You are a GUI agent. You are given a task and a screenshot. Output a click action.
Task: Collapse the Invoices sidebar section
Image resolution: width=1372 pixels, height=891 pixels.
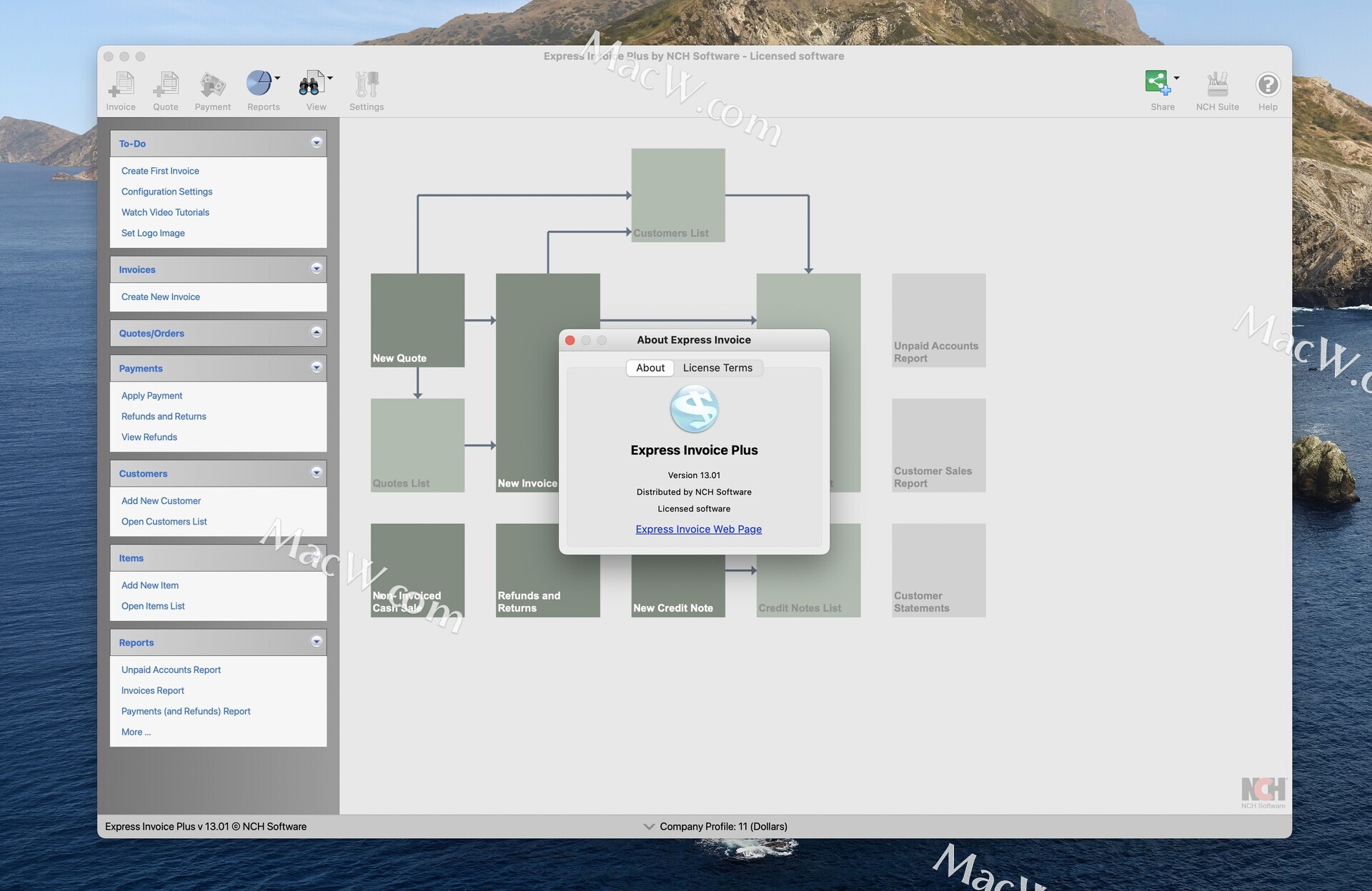(317, 269)
